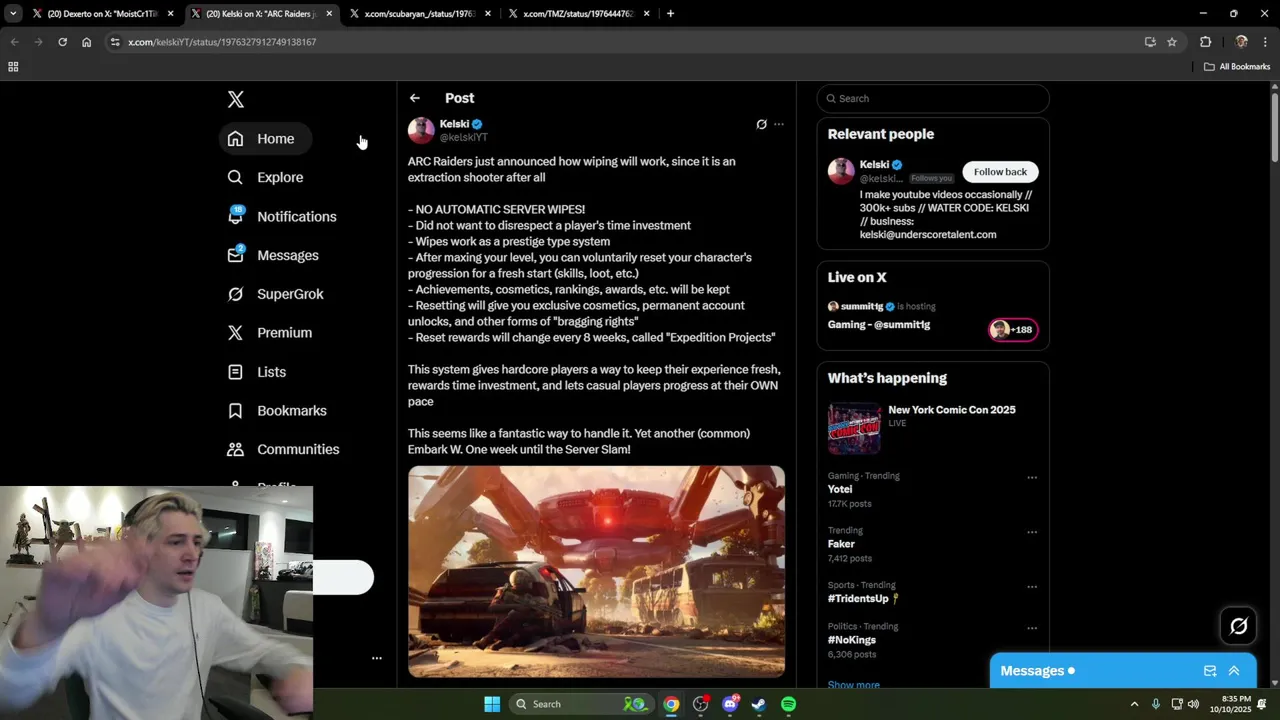The width and height of the screenshot is (1280, 720).
Task: Click the X Search field
Action: [933, 98]
